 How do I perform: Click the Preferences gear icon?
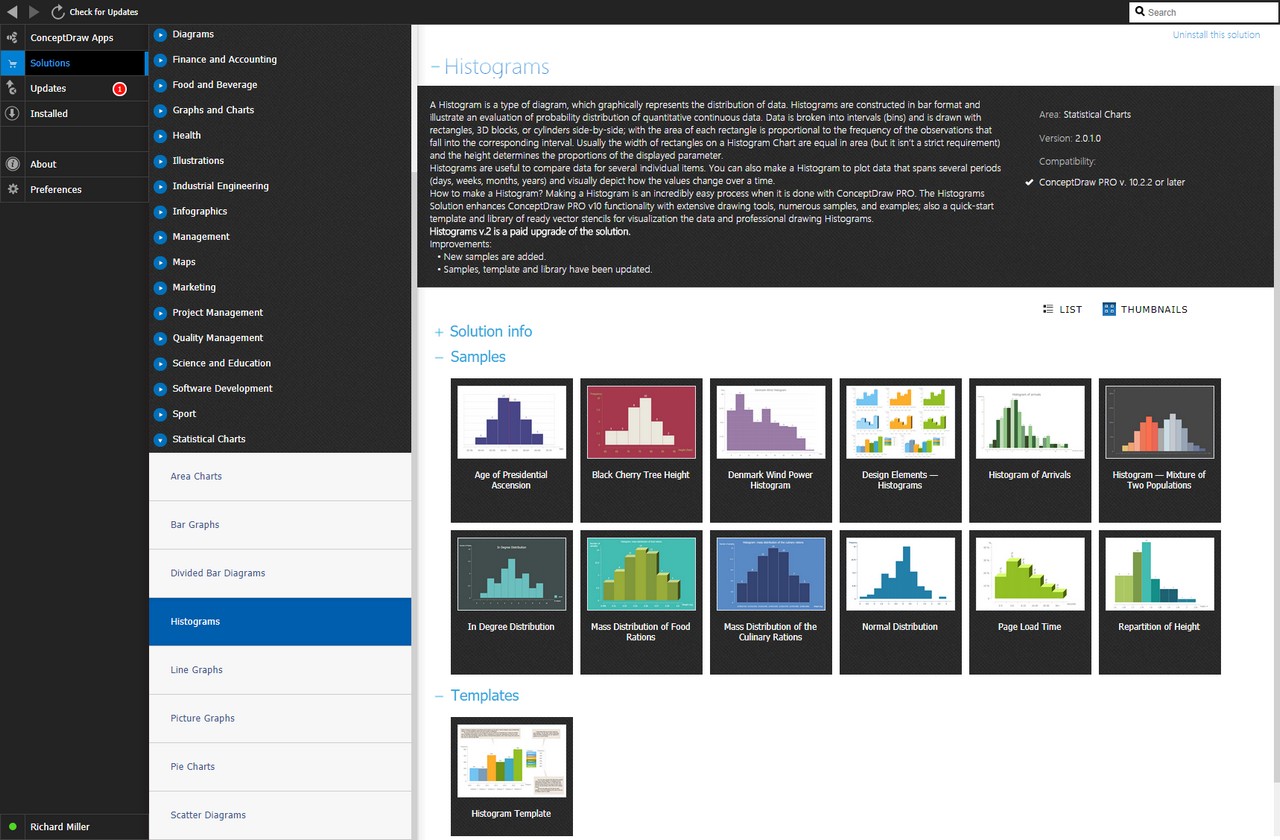pyautogui.click(x=12, y=189)
